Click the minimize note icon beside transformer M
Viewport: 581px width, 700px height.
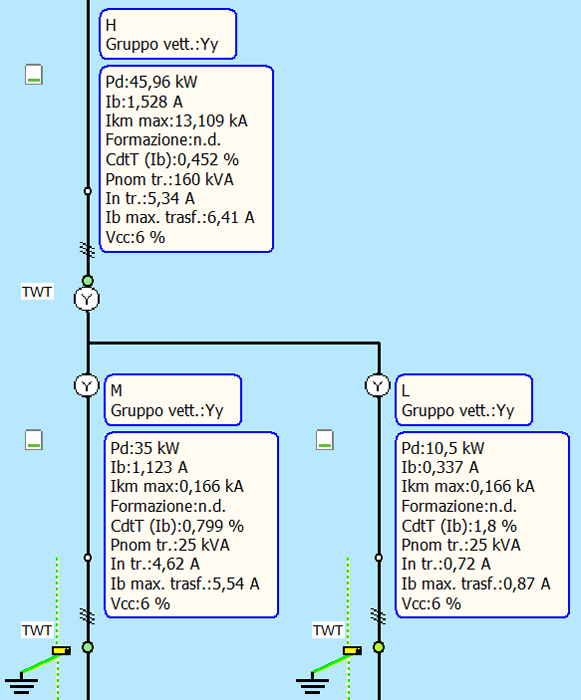(34, 440)
